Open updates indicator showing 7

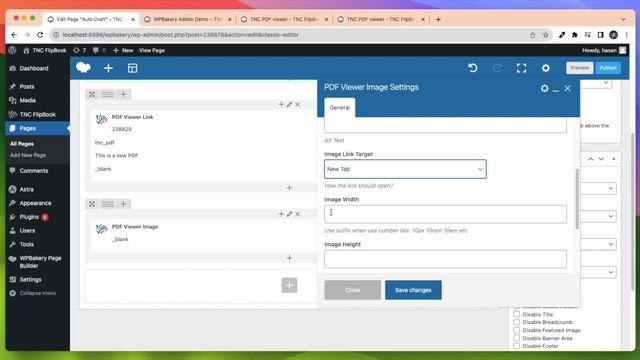pyautogui.click(x=80, y=50)
